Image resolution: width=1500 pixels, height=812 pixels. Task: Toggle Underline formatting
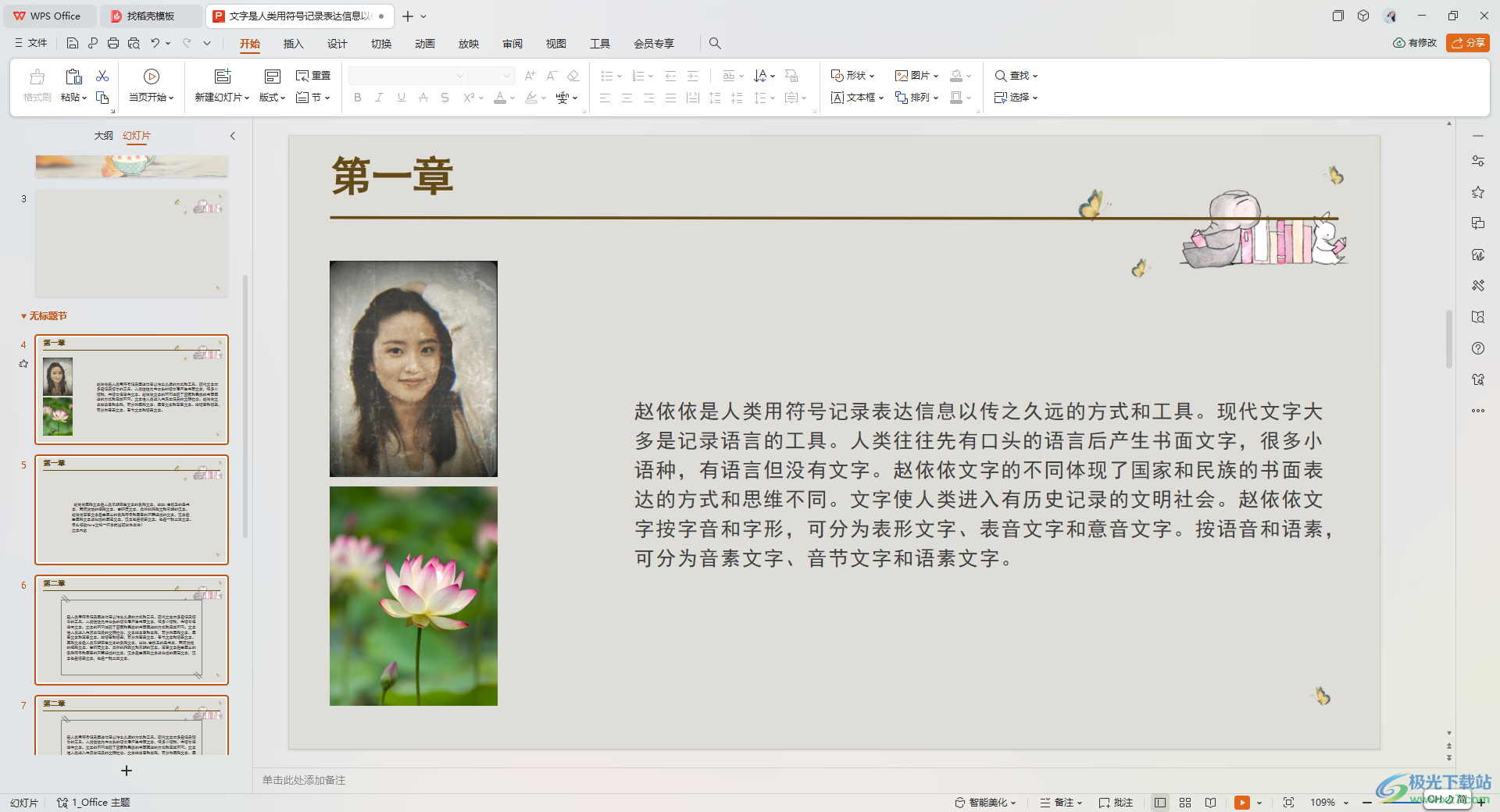tap(401, 98)
